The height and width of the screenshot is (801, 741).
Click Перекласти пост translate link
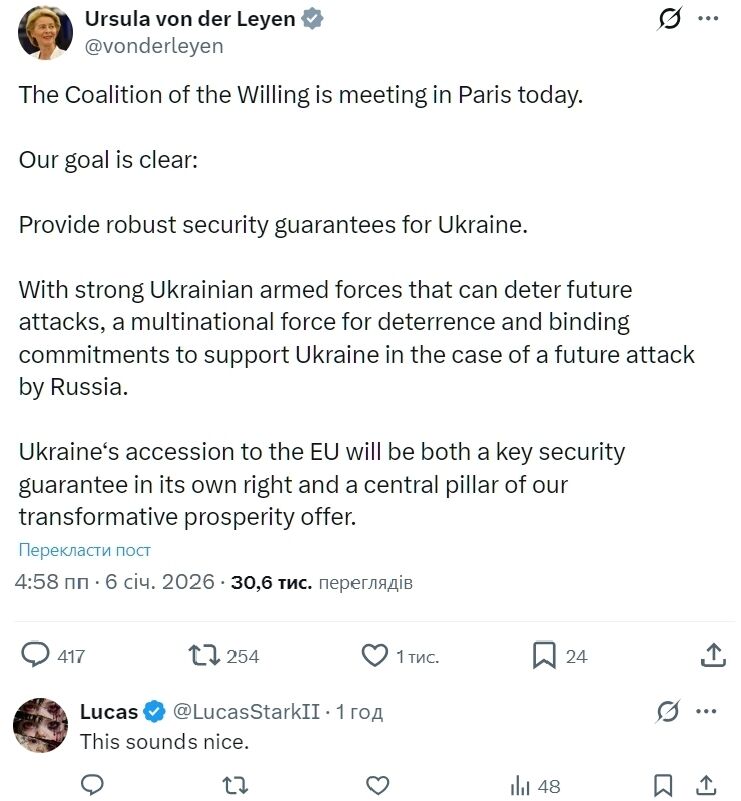click(x=84, y=550)
